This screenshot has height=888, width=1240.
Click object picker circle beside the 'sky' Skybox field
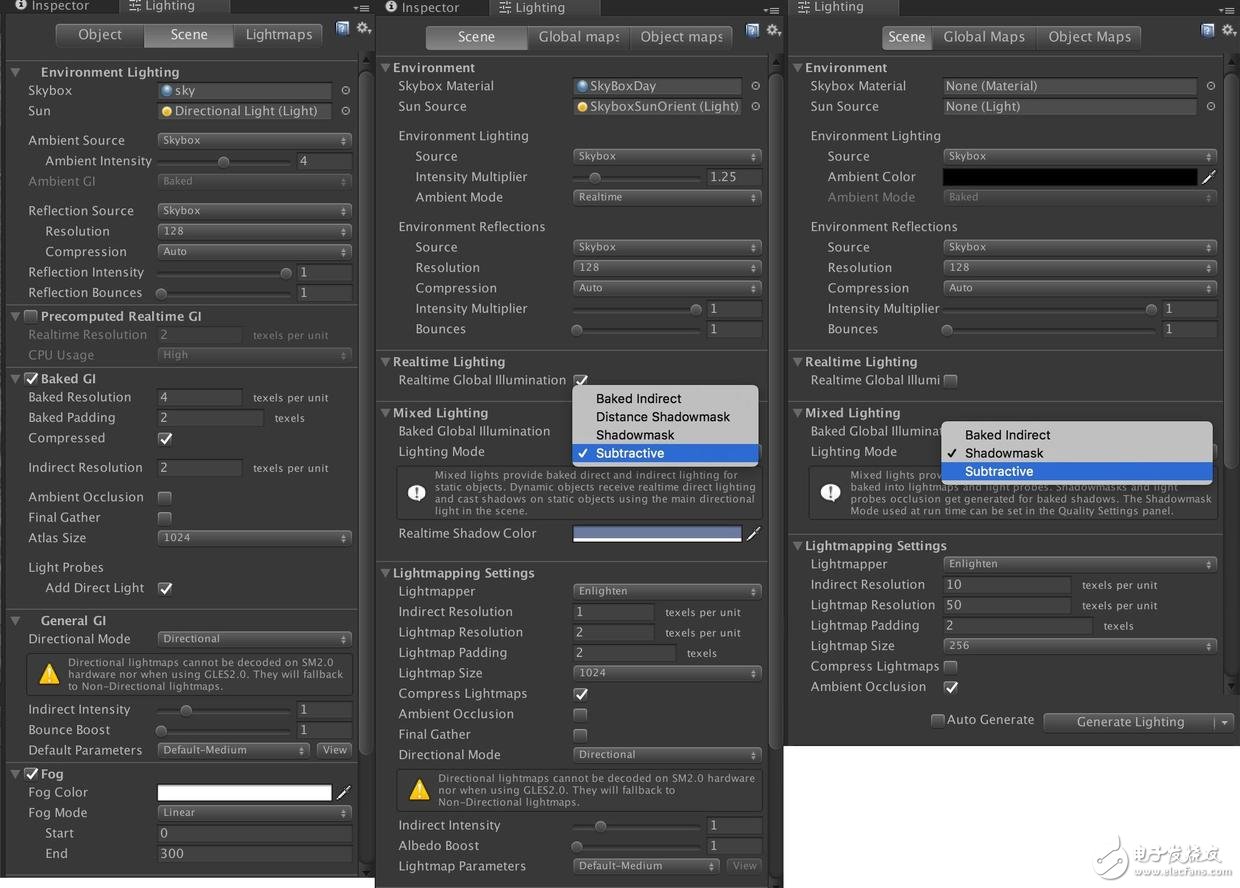click(x=346, y=90)
